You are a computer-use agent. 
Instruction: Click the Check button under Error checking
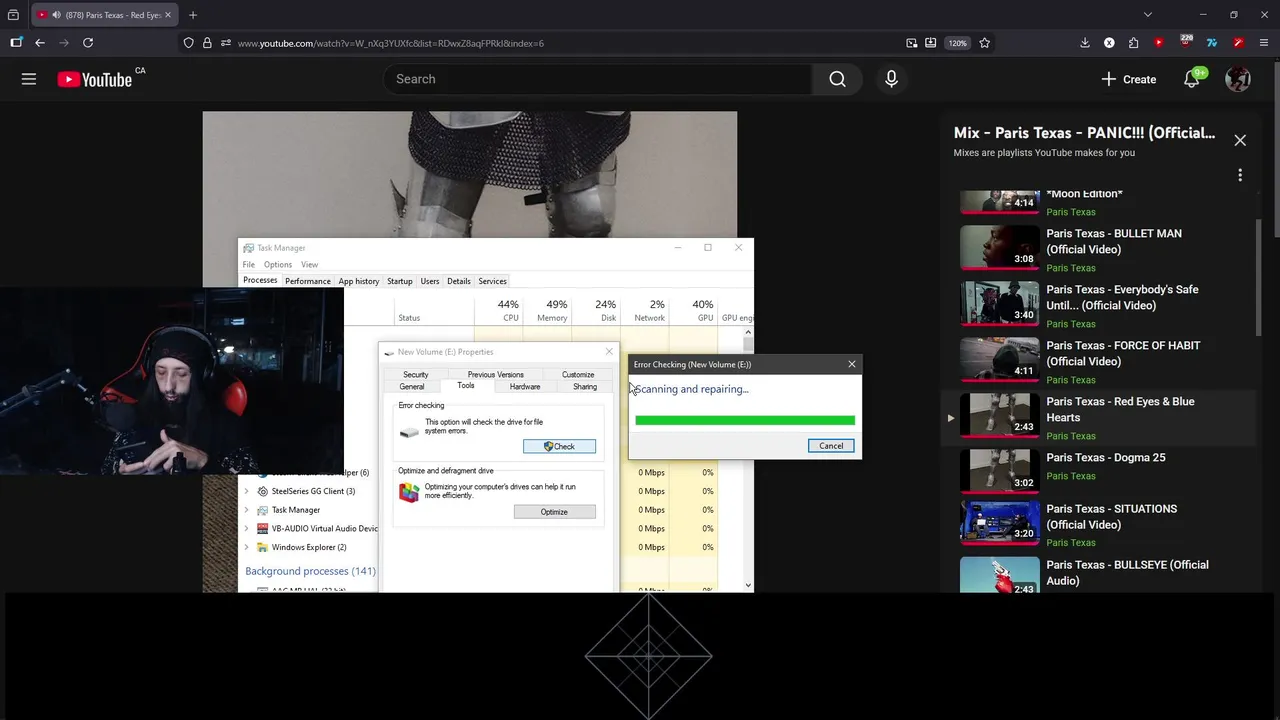tap(559, 446)
